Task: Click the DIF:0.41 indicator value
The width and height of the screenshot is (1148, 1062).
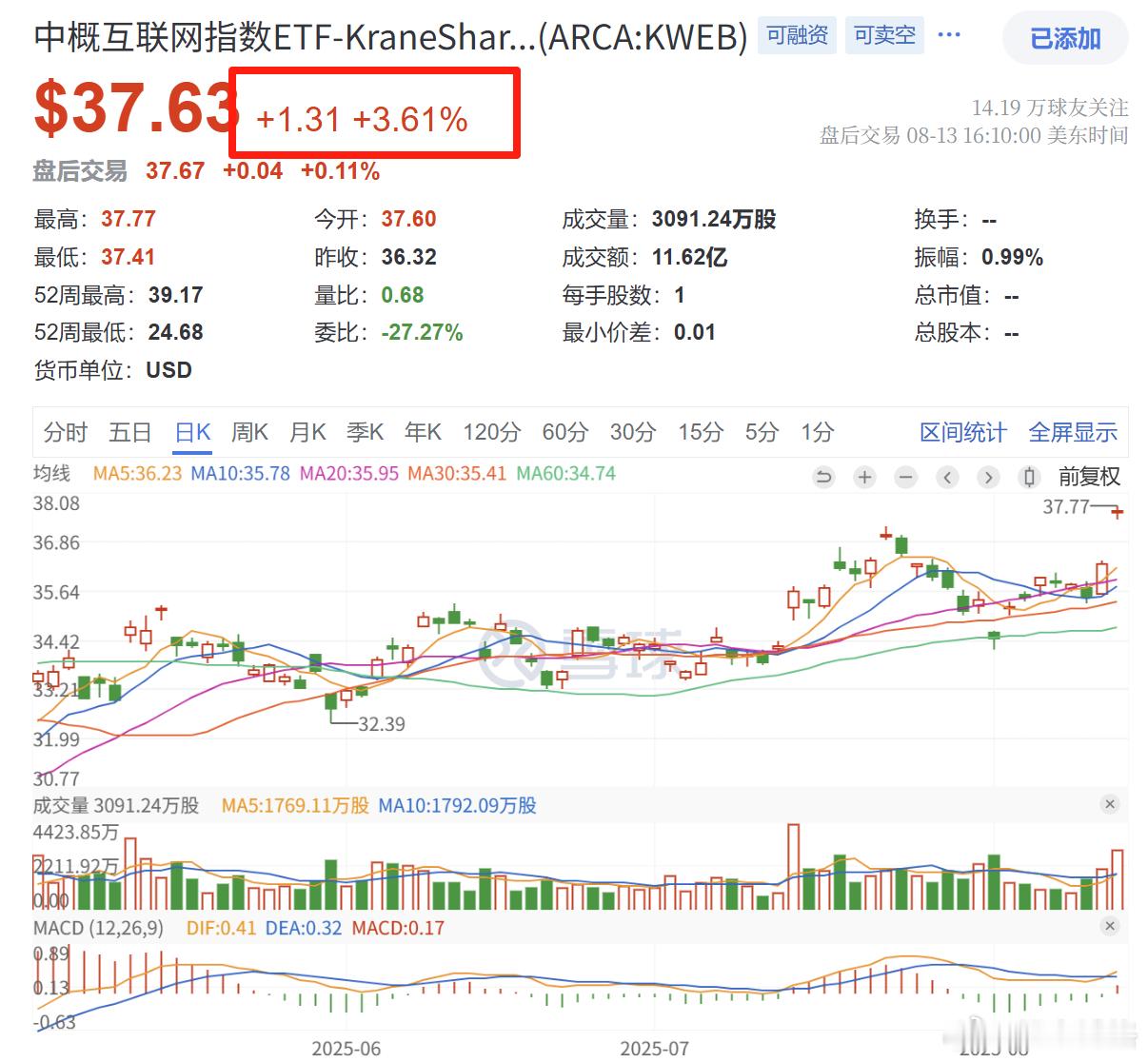Action: point(221,927)
